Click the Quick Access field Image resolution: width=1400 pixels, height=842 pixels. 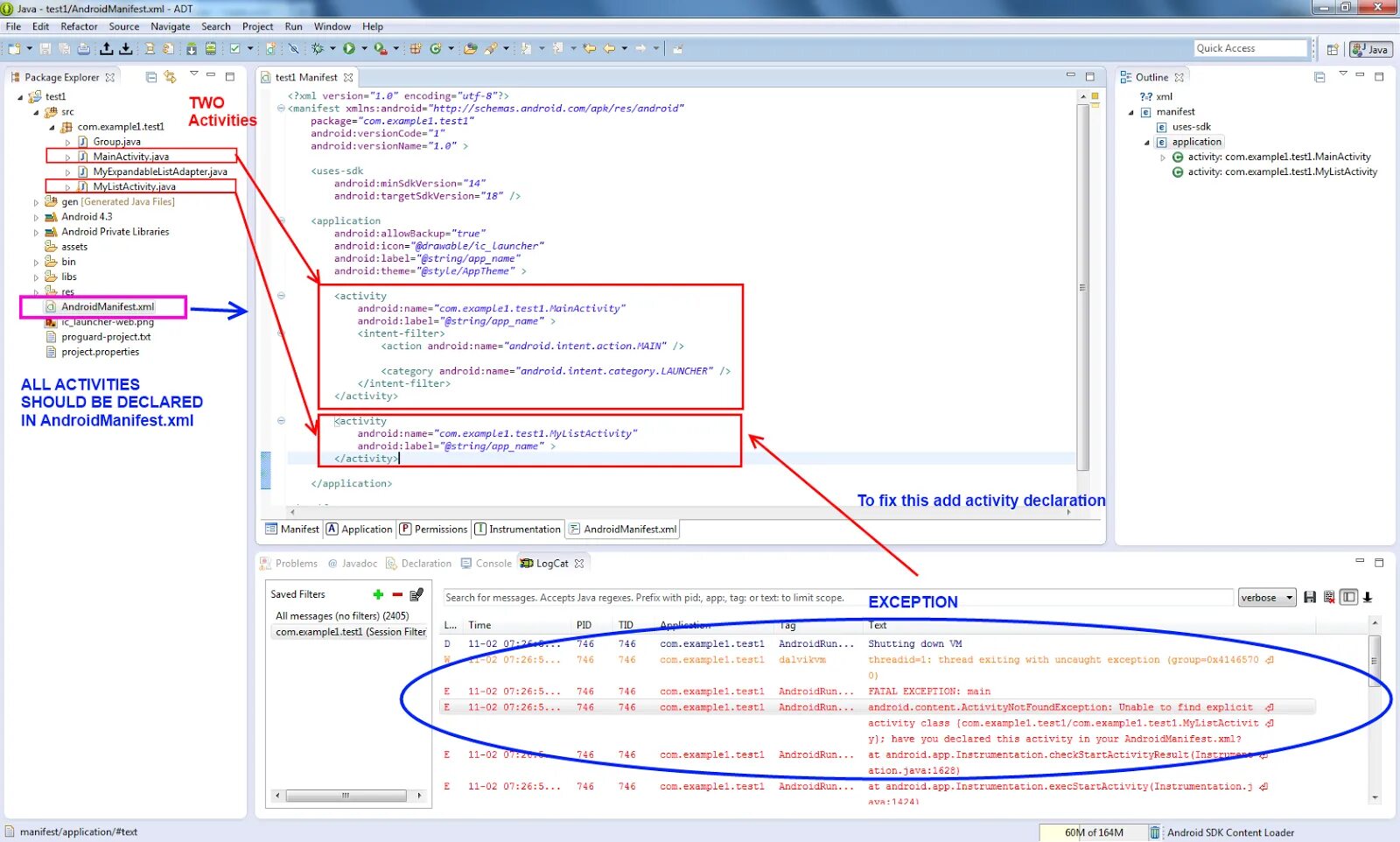tap(1250, 48)
